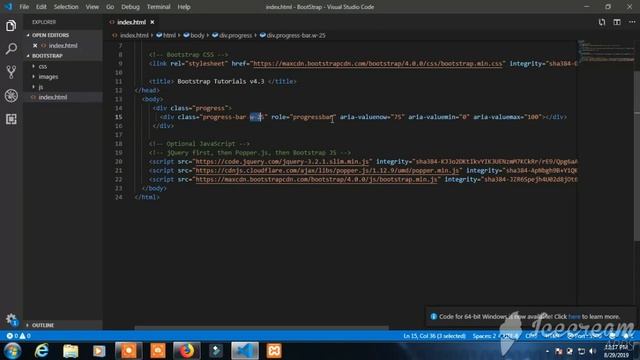The height and width of the screenshot is (360, 640).
Task: Open the Debug view in activity bar
Action: pos(11,96)
